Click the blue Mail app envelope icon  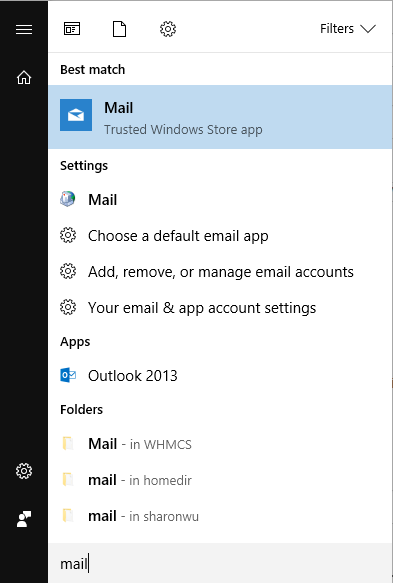tap(76, 115)
